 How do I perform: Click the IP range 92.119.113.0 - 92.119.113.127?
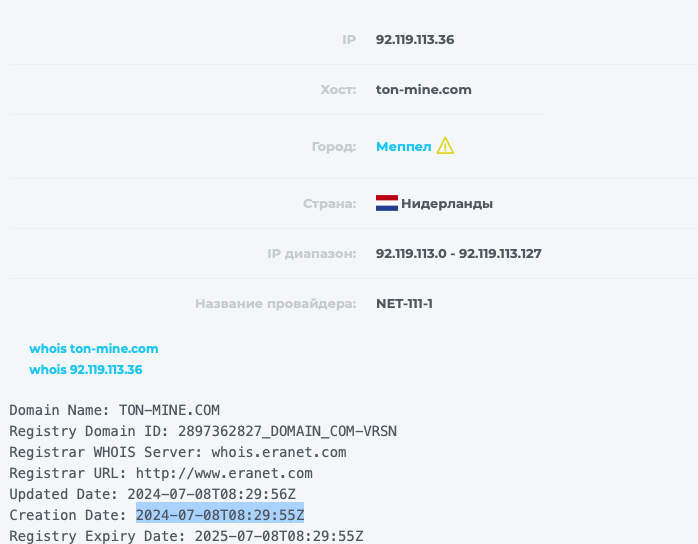(x=459, y=253)
